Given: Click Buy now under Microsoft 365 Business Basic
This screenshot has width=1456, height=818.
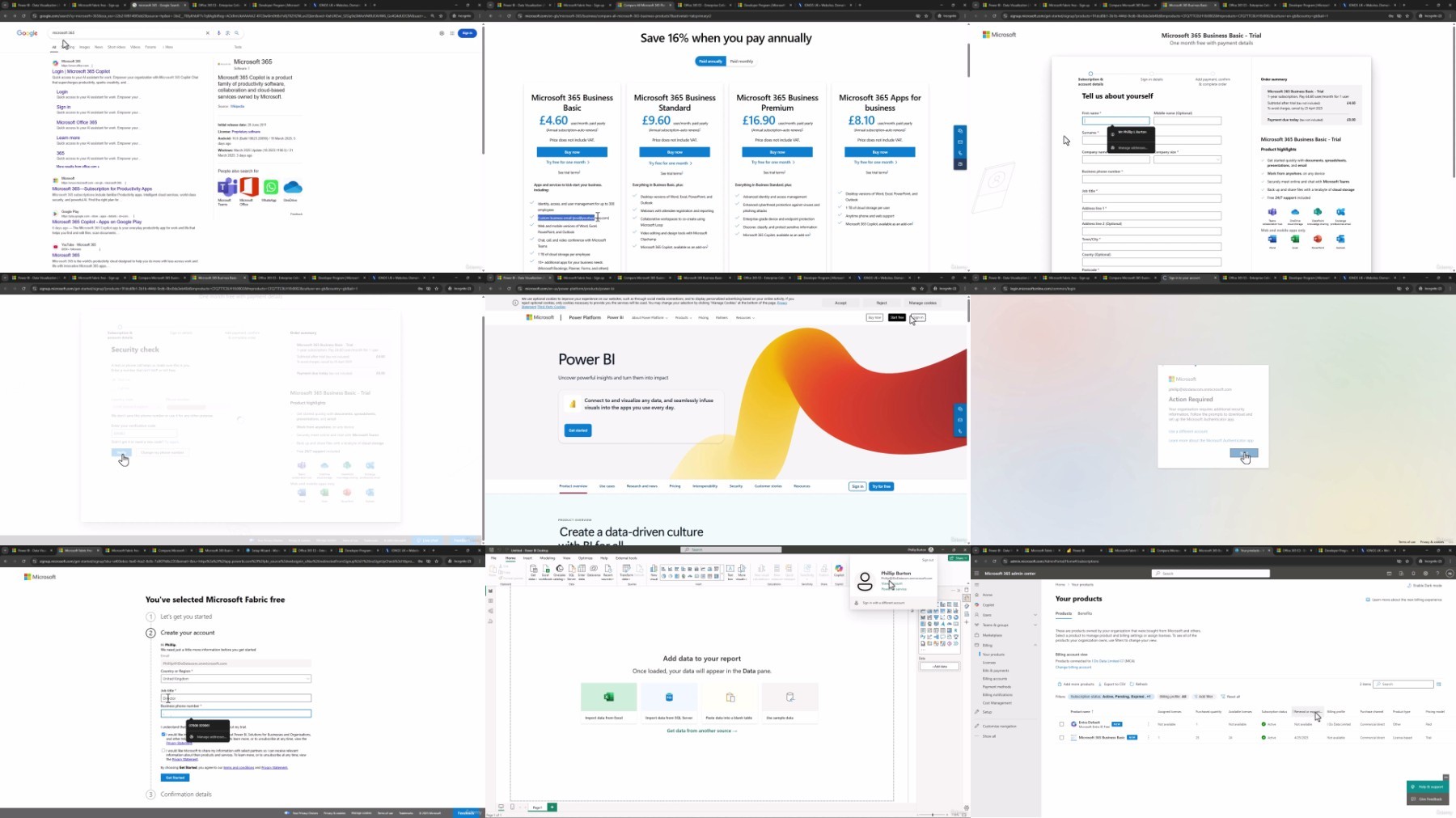Looking at the screenshot, I should 572,152.
